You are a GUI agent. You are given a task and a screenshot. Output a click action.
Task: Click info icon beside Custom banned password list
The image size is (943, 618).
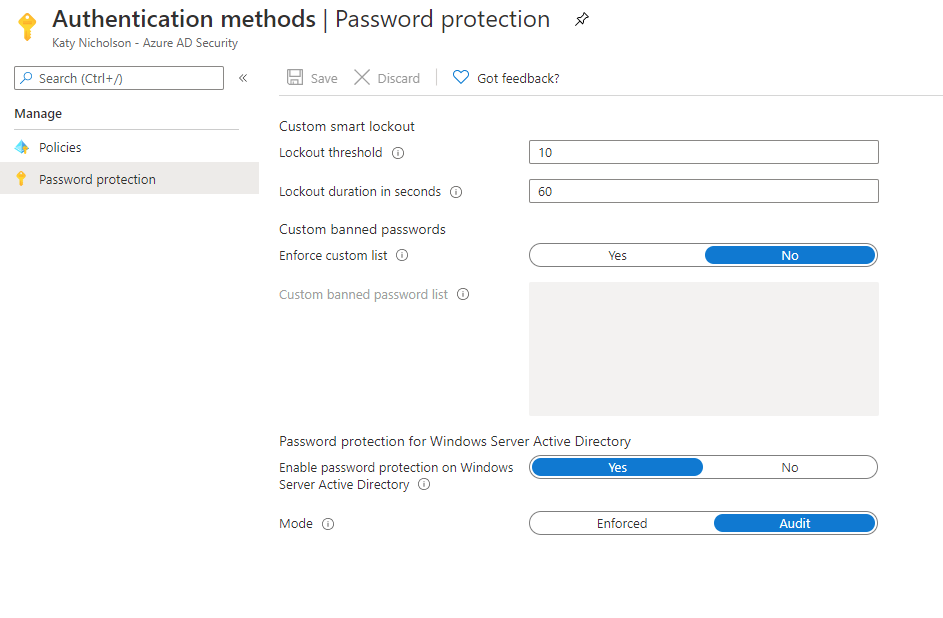pos(463,294)
